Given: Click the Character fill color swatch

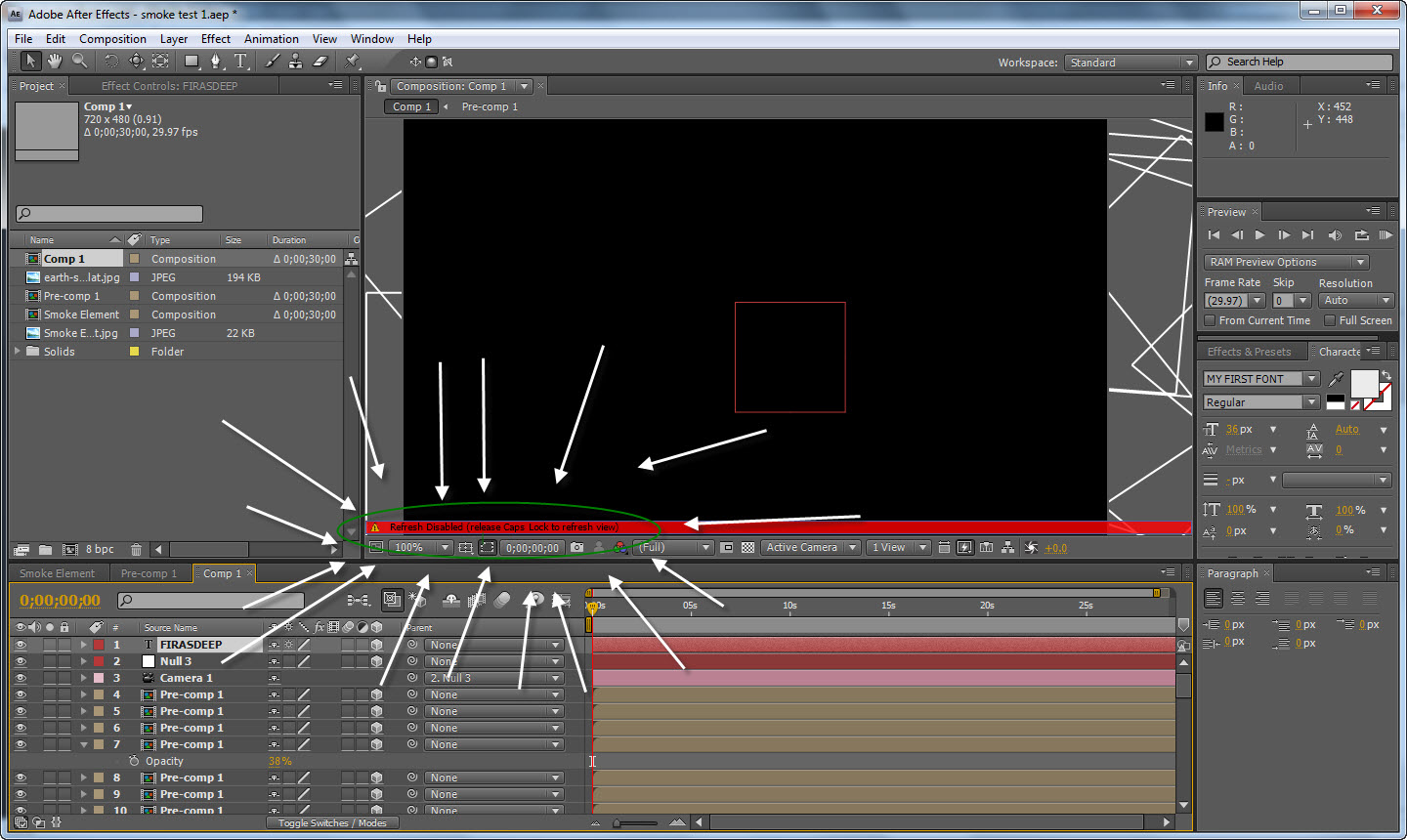Looking at the screenshot, I should coord(1363,384).
